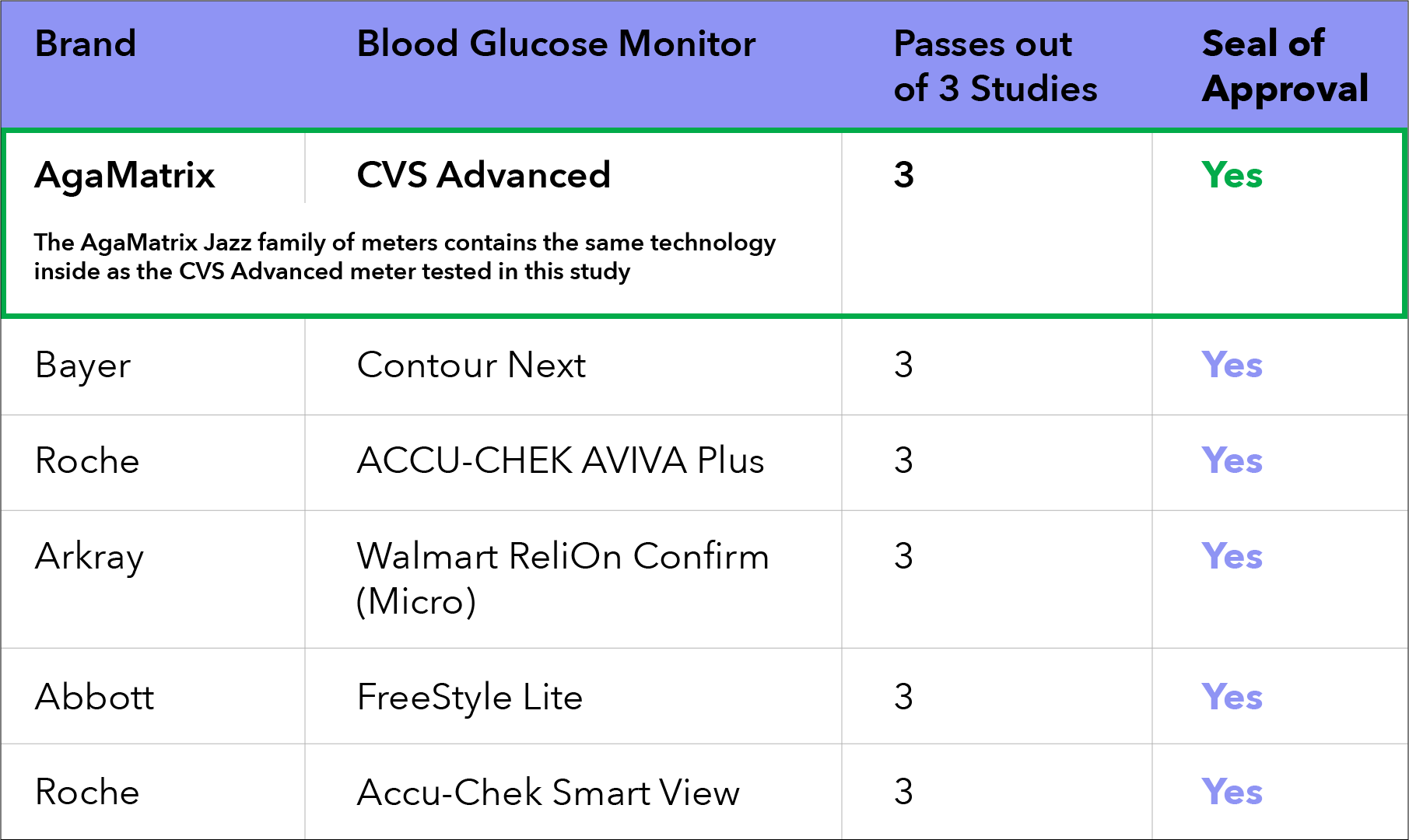Screen dimensions: 1409x840
Task: Click the green Yes for AgaMatrix
Action: click(1232, 175)
